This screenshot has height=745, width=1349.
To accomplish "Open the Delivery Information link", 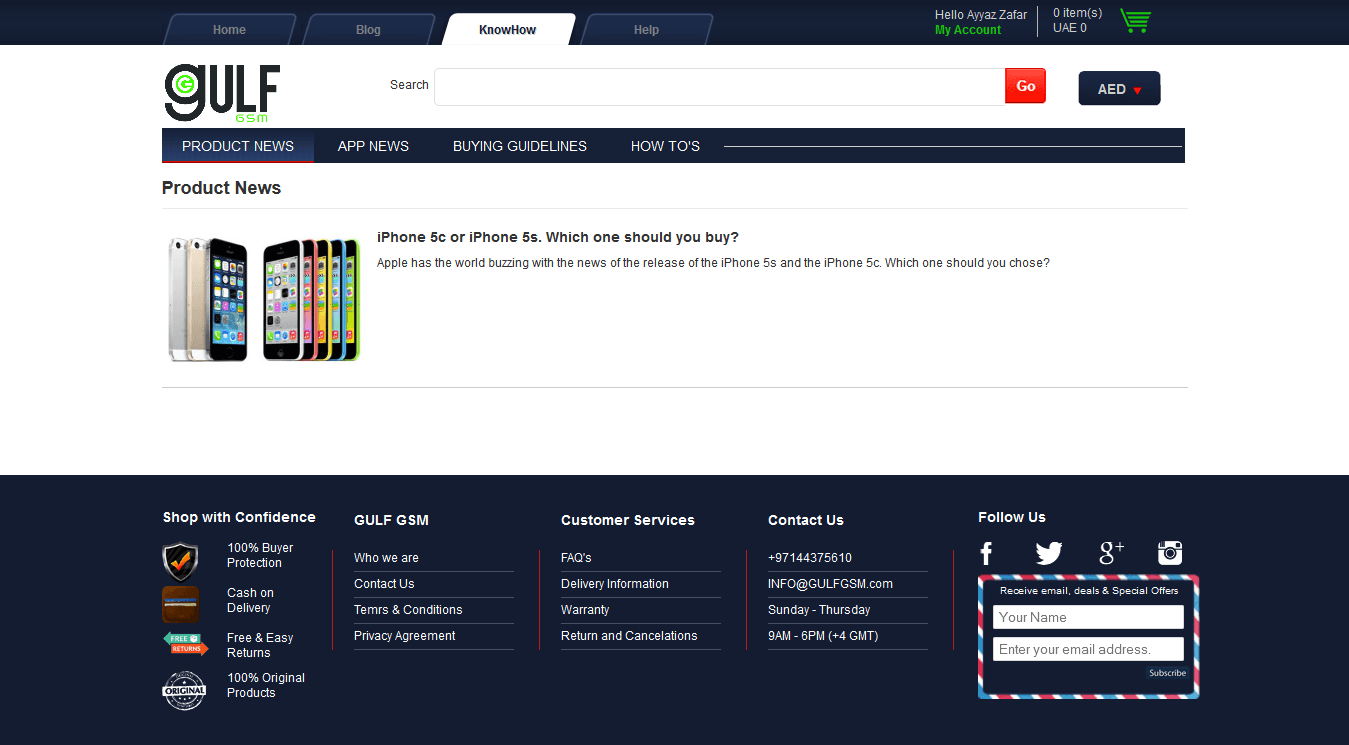I will 615,584.
